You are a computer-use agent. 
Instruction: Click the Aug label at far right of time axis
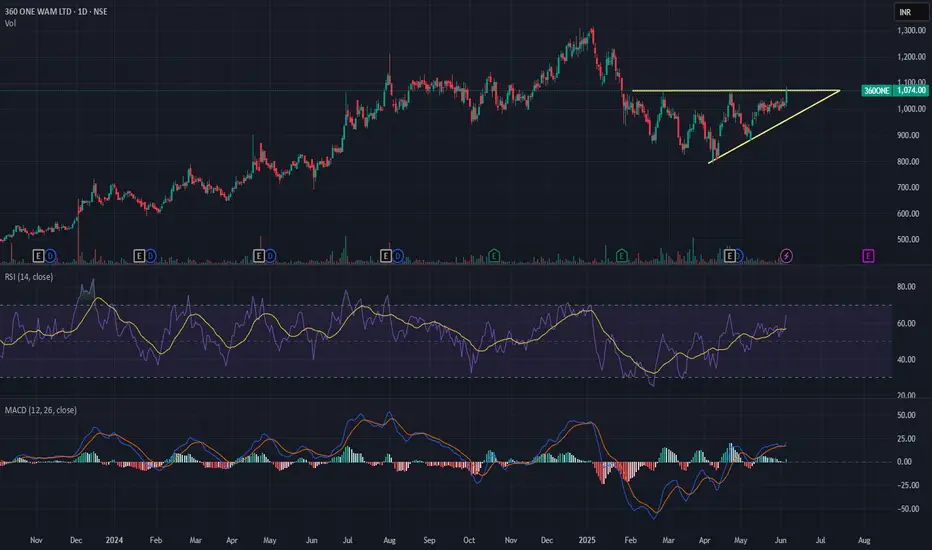pos(864,540)
